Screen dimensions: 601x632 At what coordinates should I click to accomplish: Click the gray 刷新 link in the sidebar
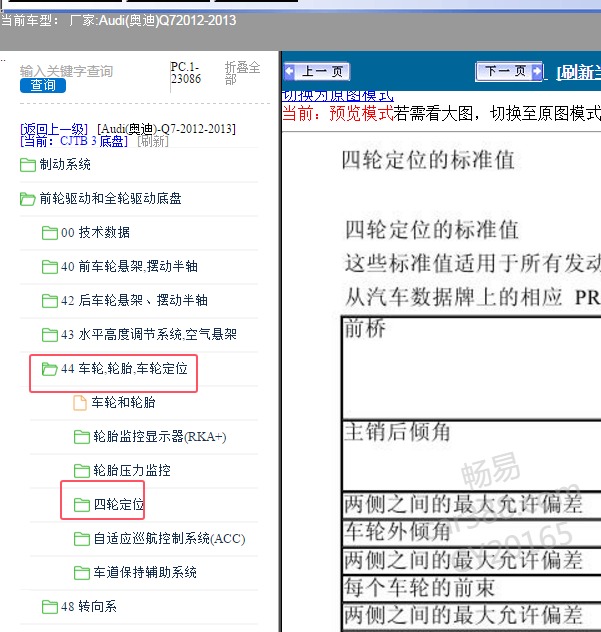click(x=153, y=141)
